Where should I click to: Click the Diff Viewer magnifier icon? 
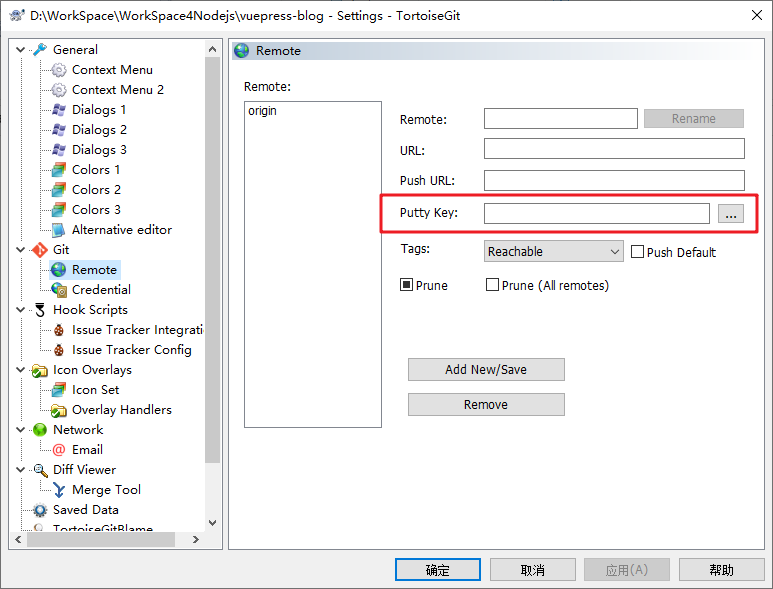point(40,470)
